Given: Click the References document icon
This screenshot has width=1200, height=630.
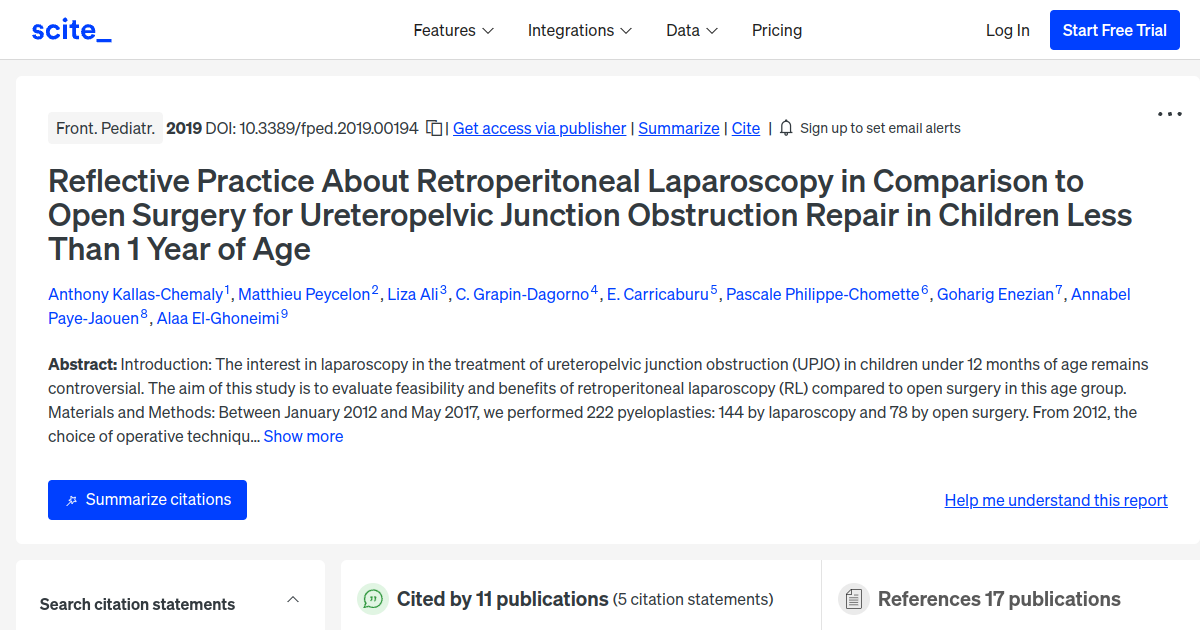Looking at the screenshot, I should (854, 599).
